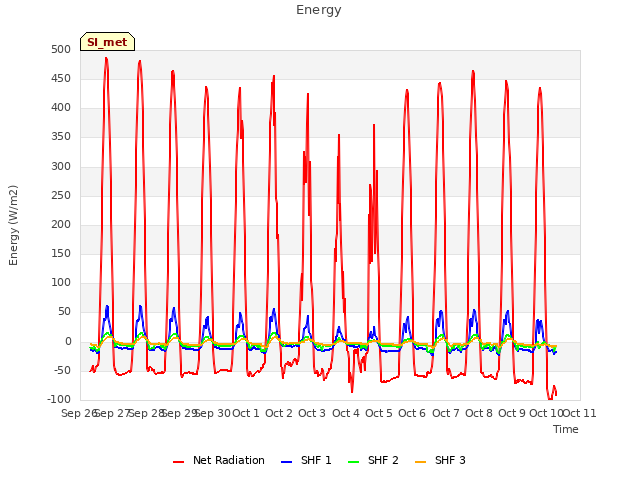Click the Sep 30 x-axis date label

[212, 413]
